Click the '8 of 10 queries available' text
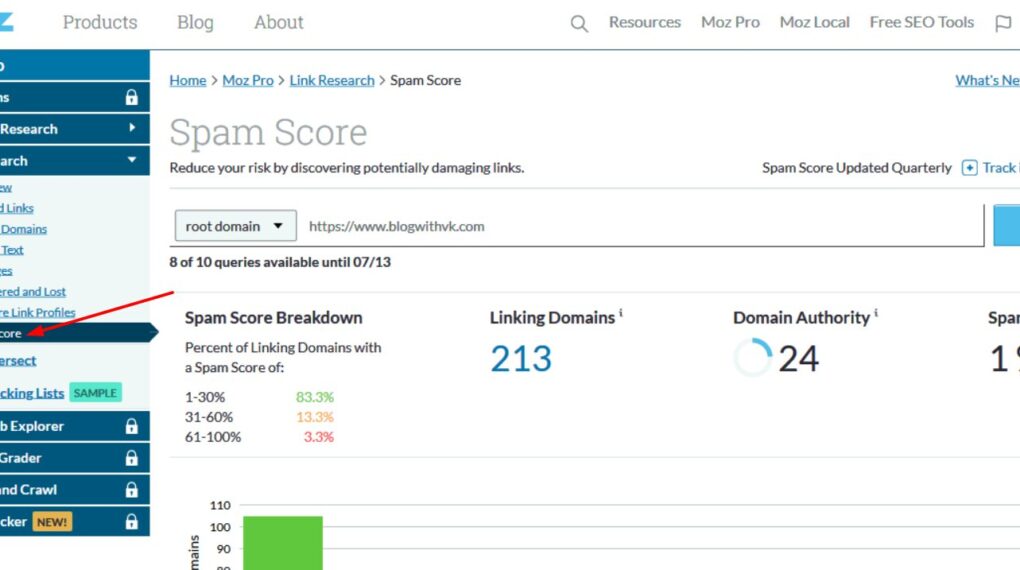 point(280,262)
